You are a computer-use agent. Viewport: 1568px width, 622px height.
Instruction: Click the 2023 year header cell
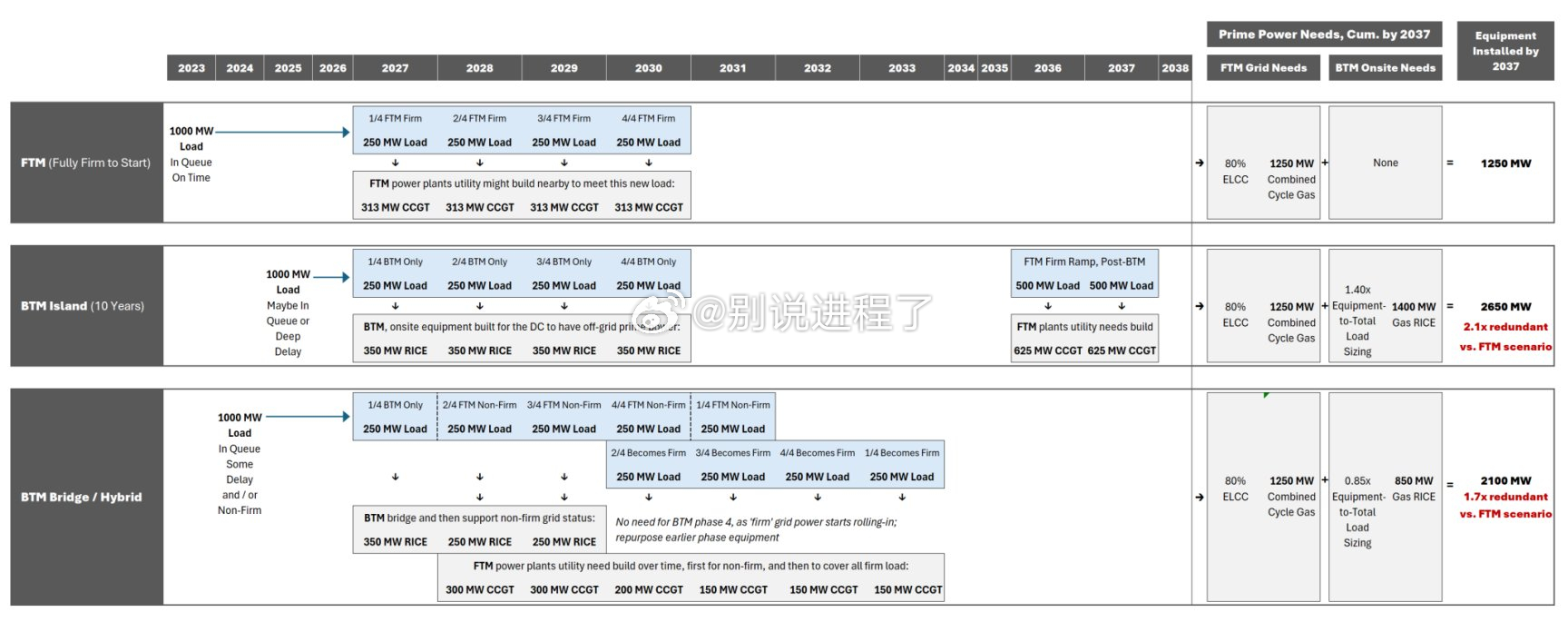point(191,68)
